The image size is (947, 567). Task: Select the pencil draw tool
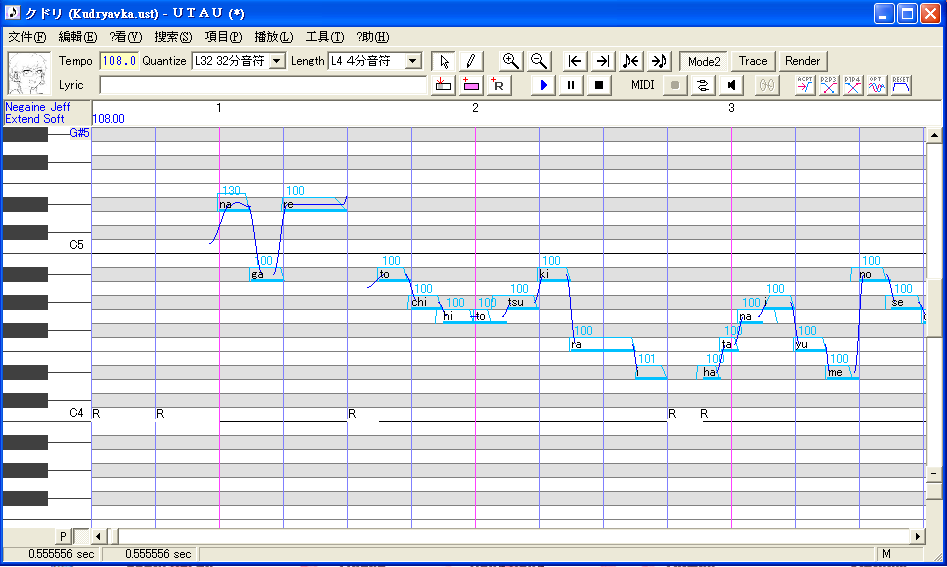coord(470,62)
